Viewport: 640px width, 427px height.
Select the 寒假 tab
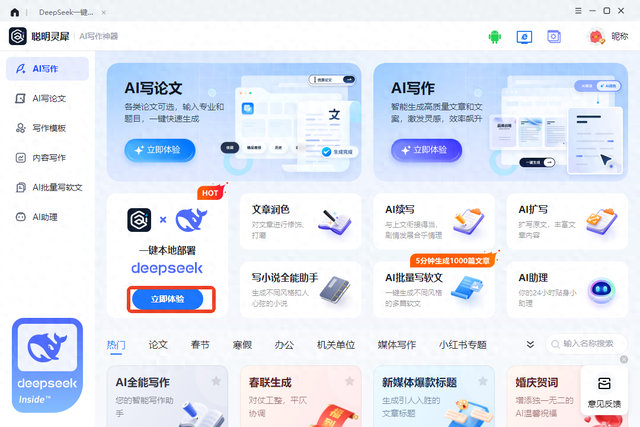pyautogui.click(x=242, y=345)
